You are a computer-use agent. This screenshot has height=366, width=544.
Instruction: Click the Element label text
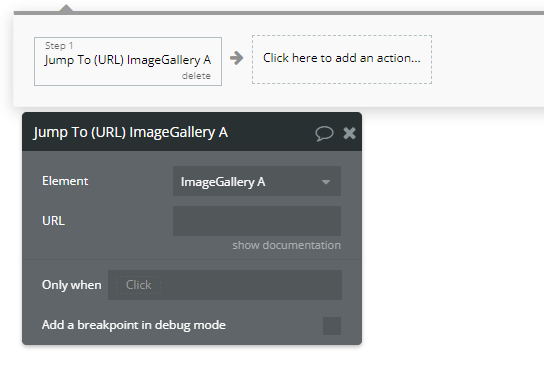[x=65, y=181]
